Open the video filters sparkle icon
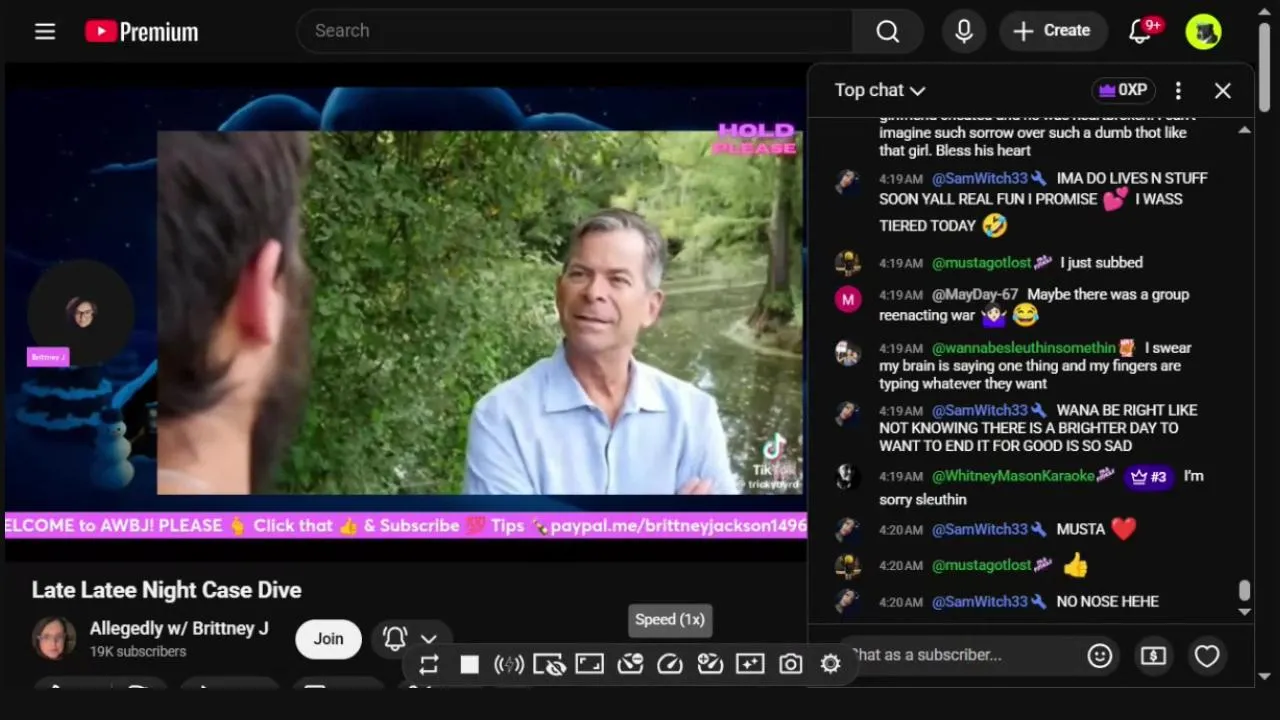The height and width of the screenshot is (720, 1280). coord(750,664)
